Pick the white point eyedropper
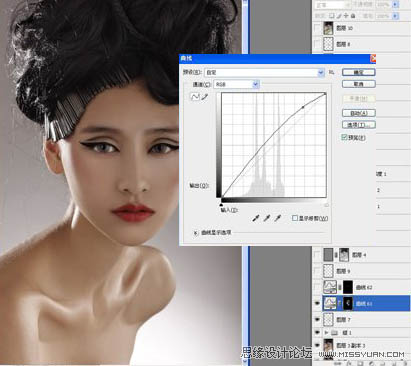 278,218
